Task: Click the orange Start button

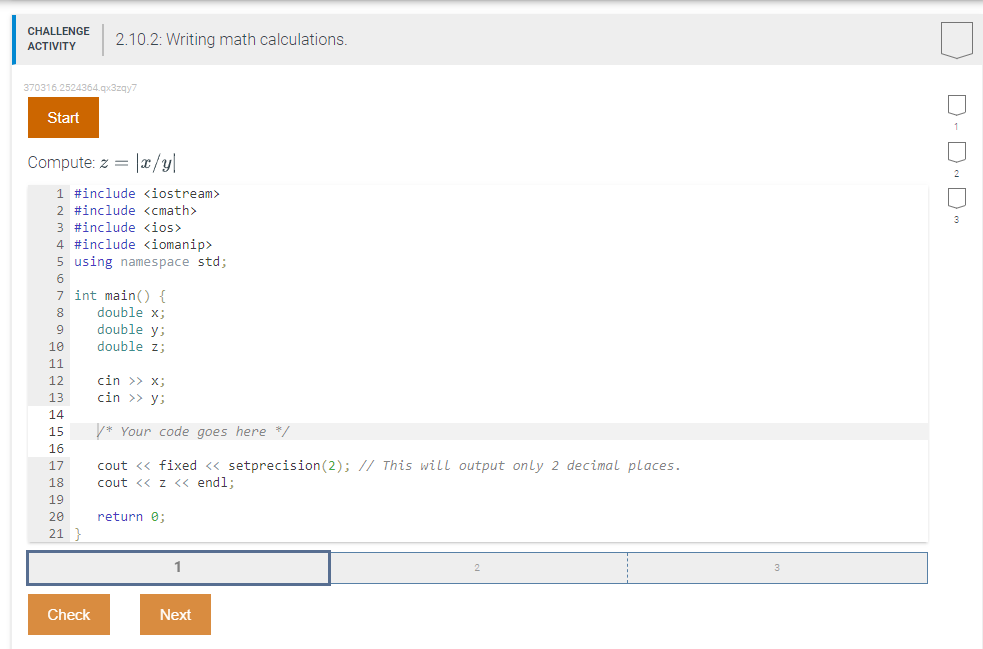Action: [x=63, y=117]
